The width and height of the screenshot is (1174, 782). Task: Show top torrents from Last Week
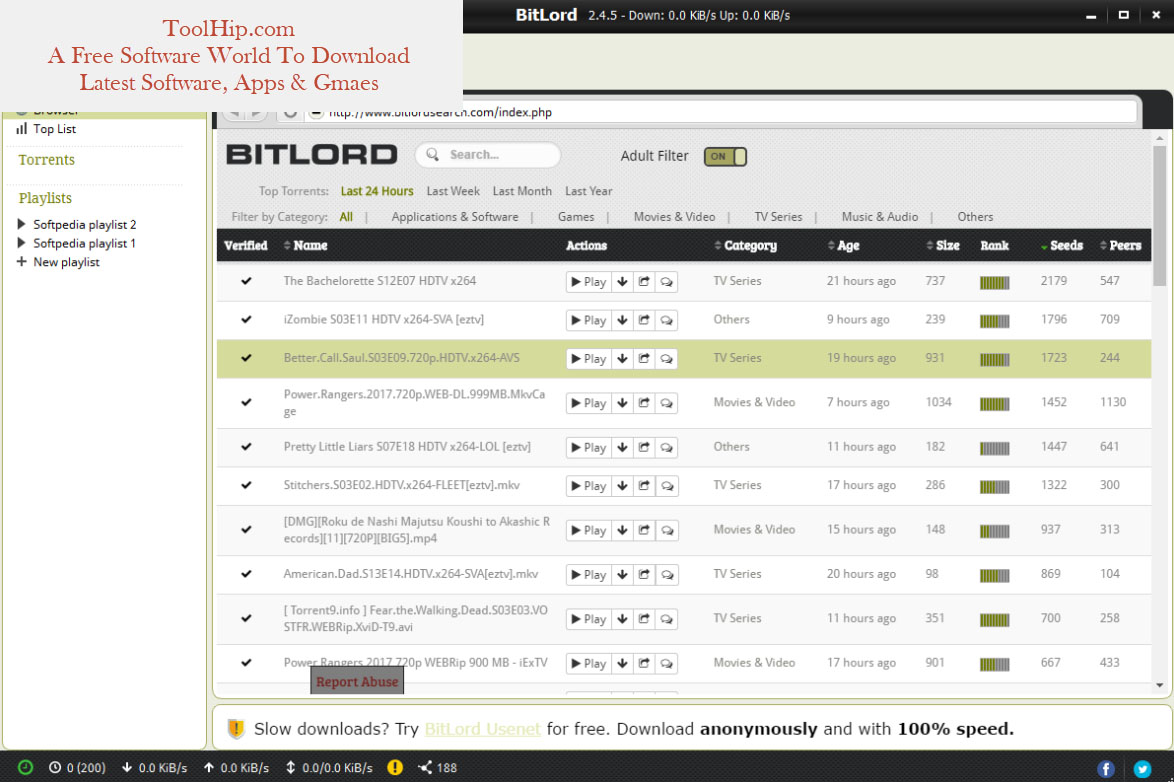click(x=453, y=191)
